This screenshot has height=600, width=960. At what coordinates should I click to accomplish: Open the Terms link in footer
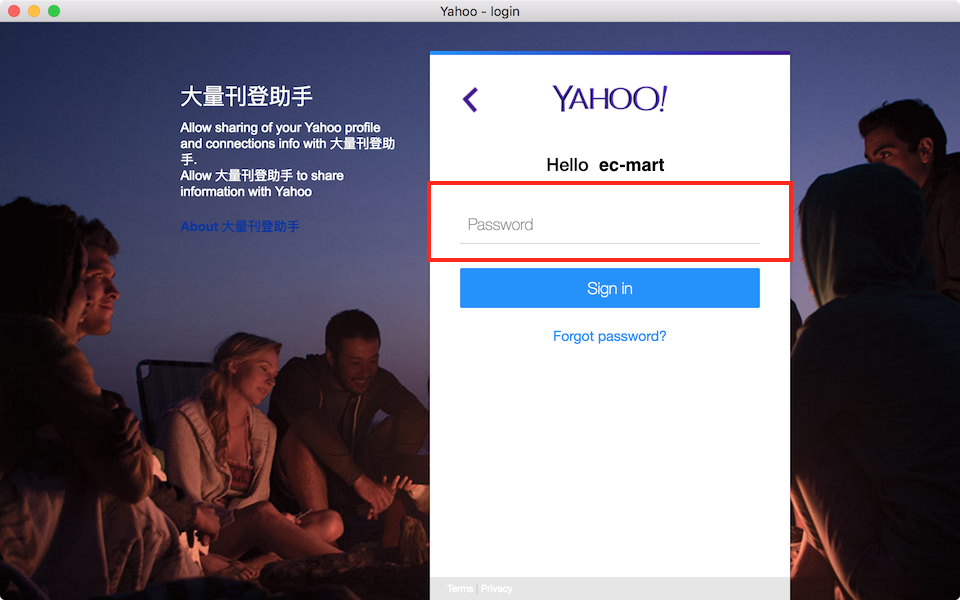(x=460, y=589)
